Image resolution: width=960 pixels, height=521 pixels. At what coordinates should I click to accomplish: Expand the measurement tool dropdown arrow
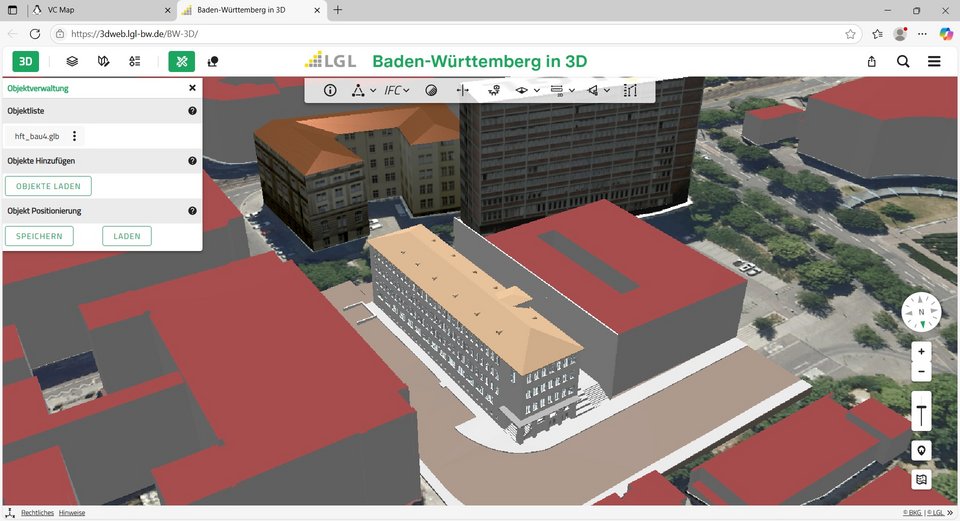[x=373, y=91]
